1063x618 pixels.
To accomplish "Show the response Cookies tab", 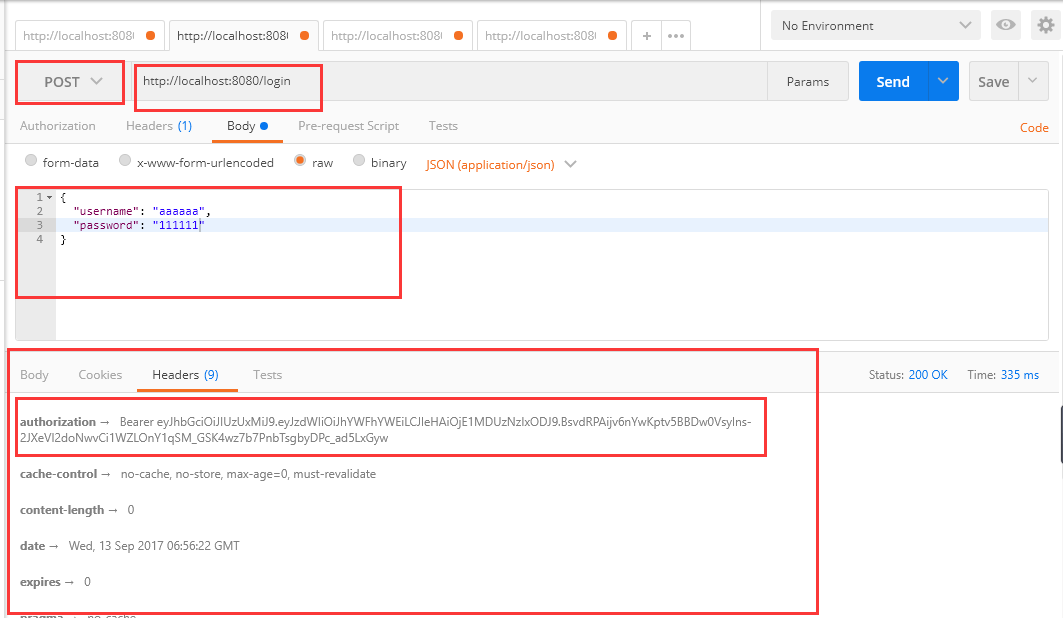I will 100,375.
